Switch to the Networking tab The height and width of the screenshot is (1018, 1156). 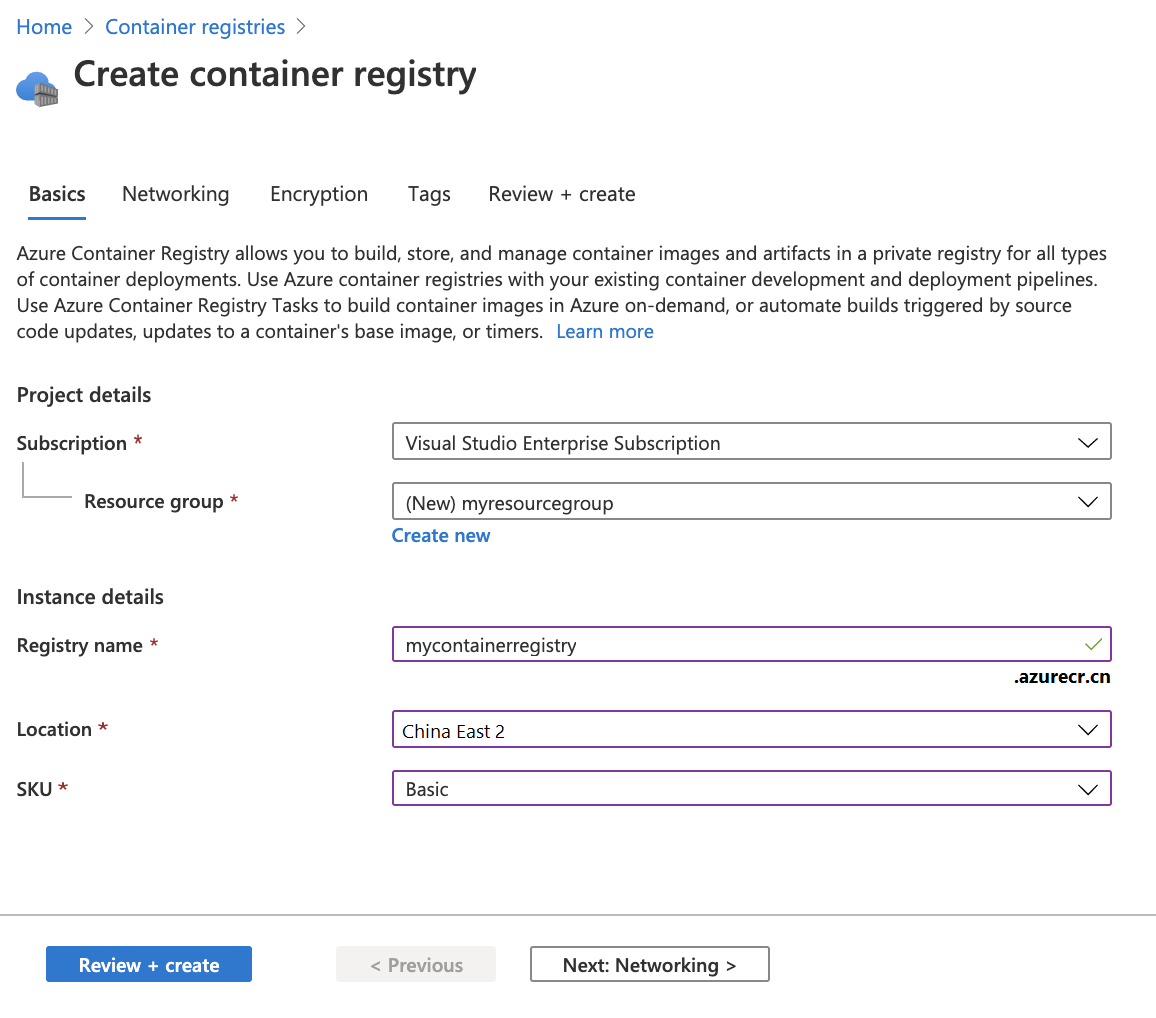tap(175, 194)
